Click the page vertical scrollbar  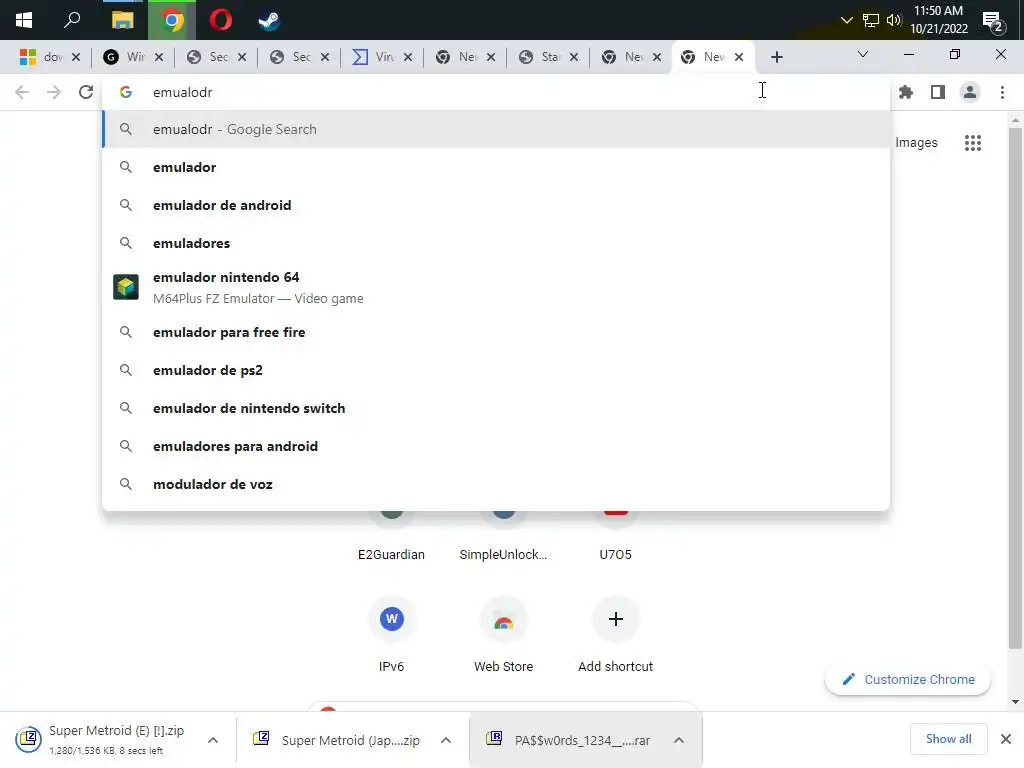1014,389
